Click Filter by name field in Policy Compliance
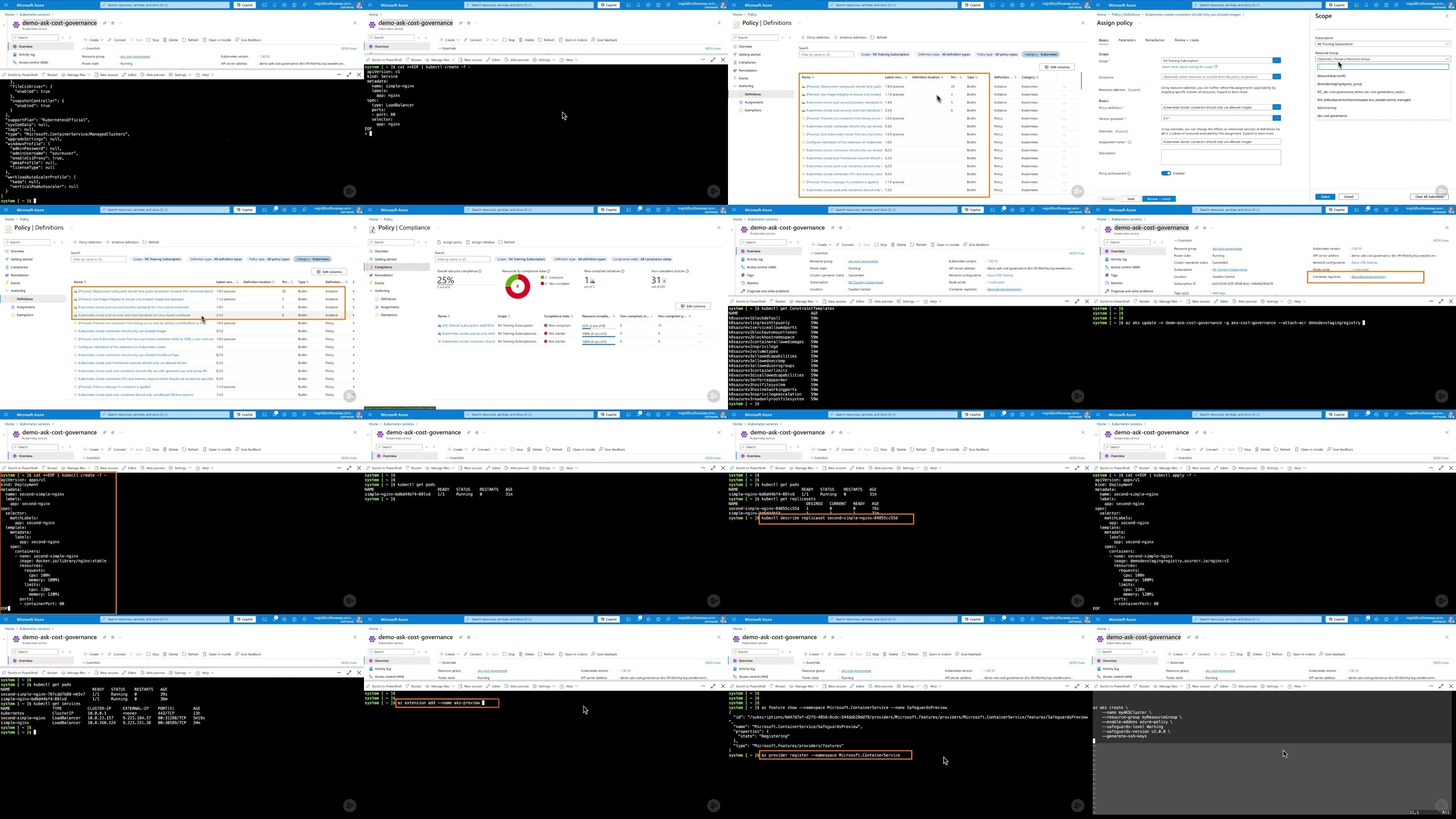Viewport: 1456px width, 819px height. point(462,259)
